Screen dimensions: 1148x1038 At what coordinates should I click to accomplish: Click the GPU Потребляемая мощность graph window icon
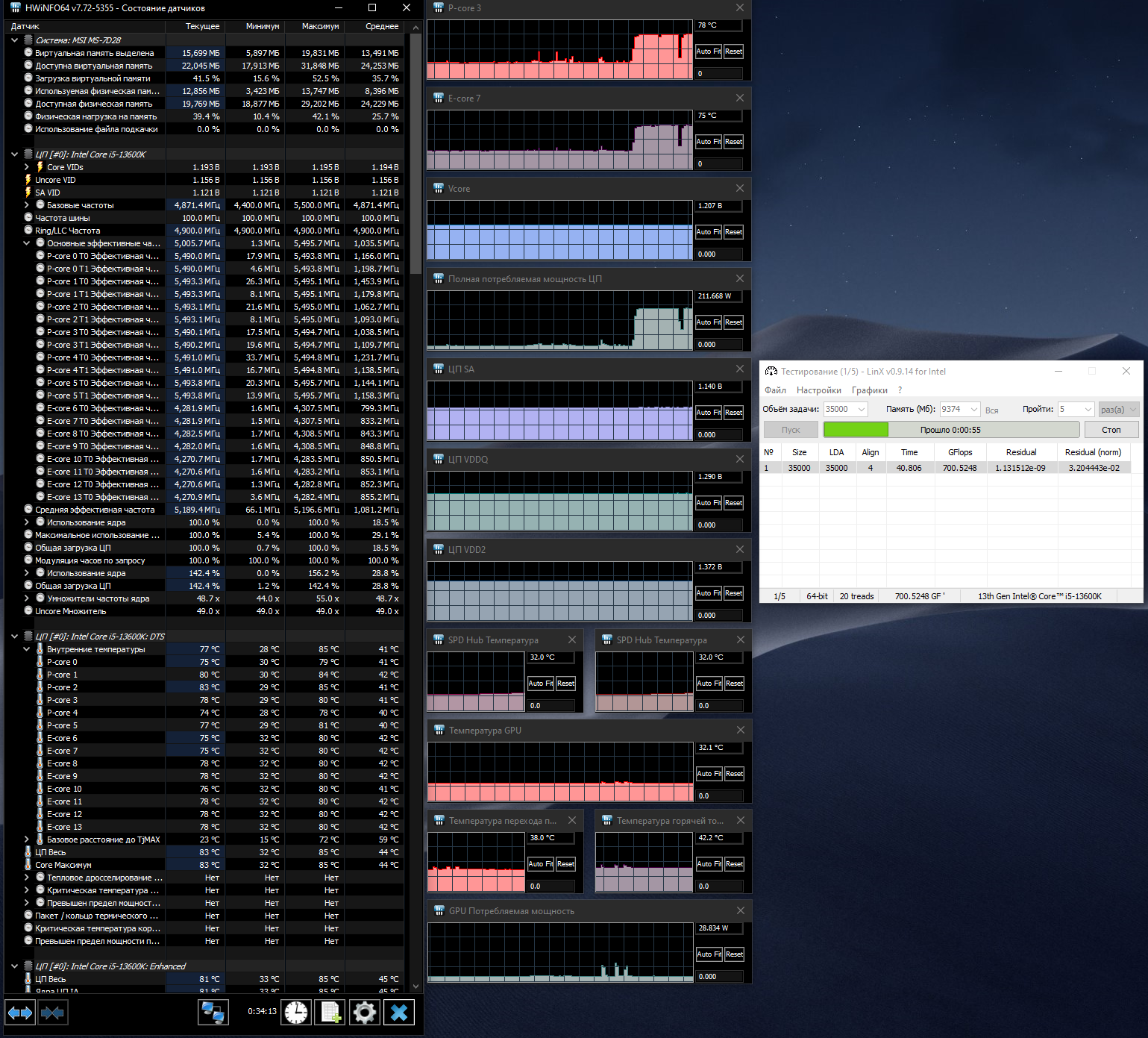click(x=439, y=910)
